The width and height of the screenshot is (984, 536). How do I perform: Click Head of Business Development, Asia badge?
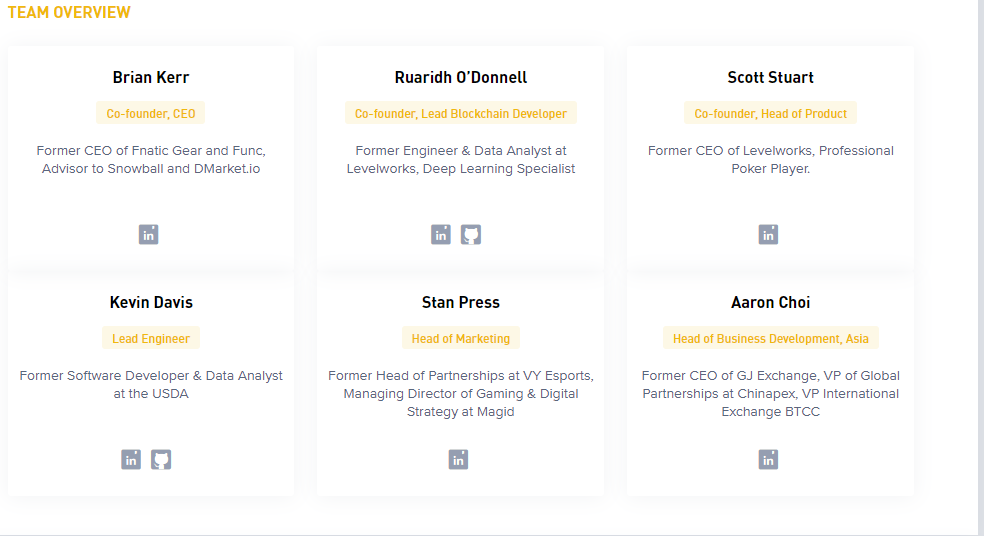[771, 338]
